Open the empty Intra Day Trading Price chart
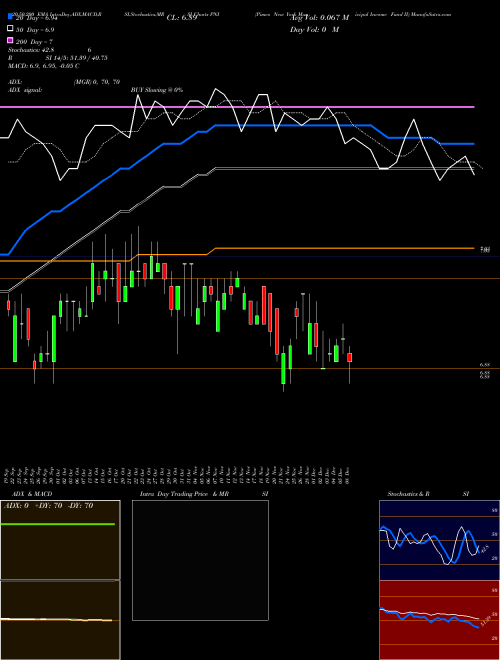 [x=200, y=560]
